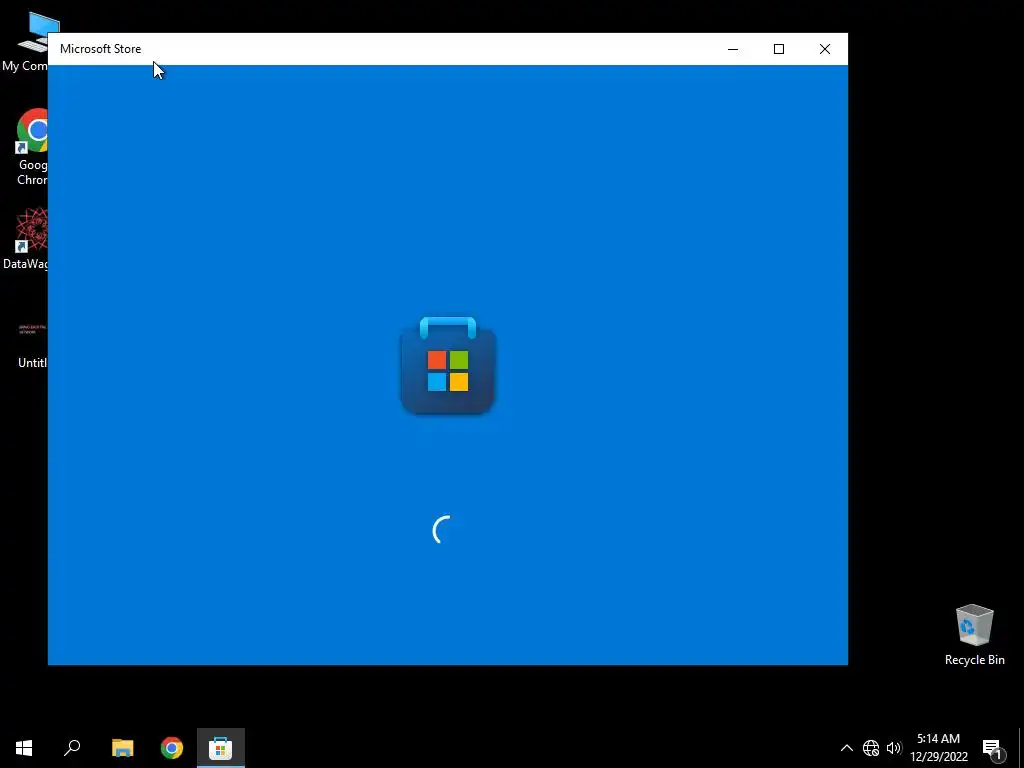Click the Show desktop strip on taskbar
This screenshot has width=1024, height=768.
(x=1021, y=748)
